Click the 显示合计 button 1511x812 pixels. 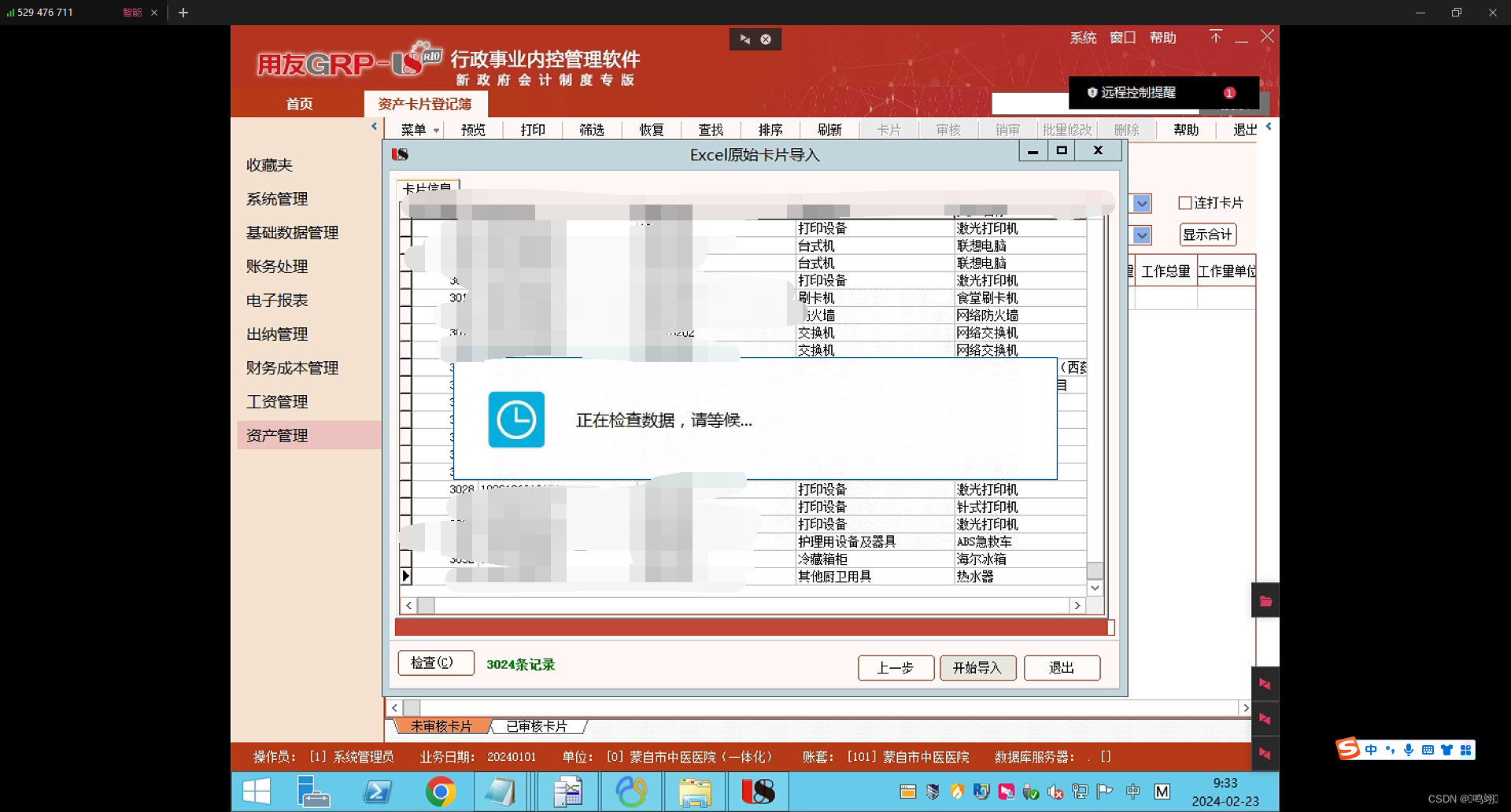(x=1207, y=234)
